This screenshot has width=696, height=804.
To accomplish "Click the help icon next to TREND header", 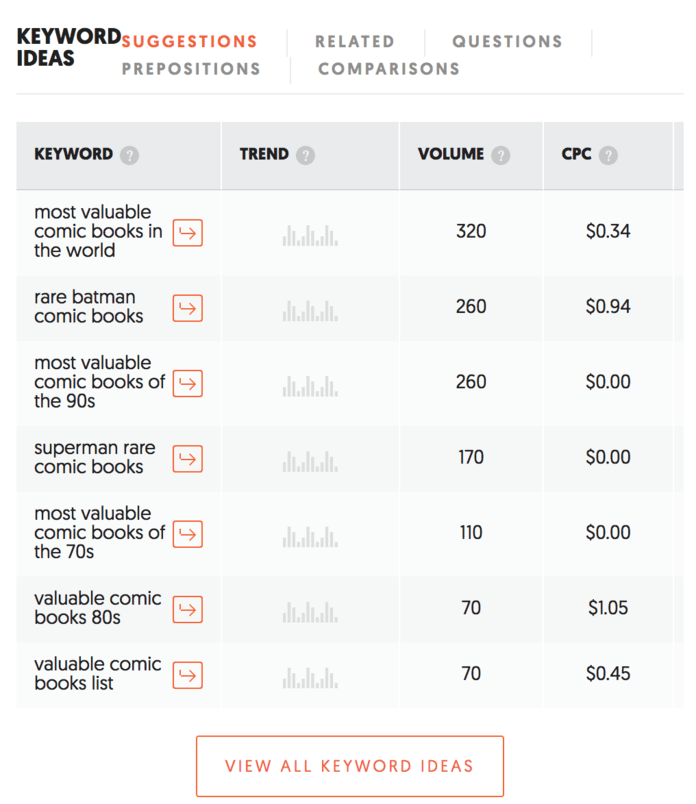I will click(306, 156).
